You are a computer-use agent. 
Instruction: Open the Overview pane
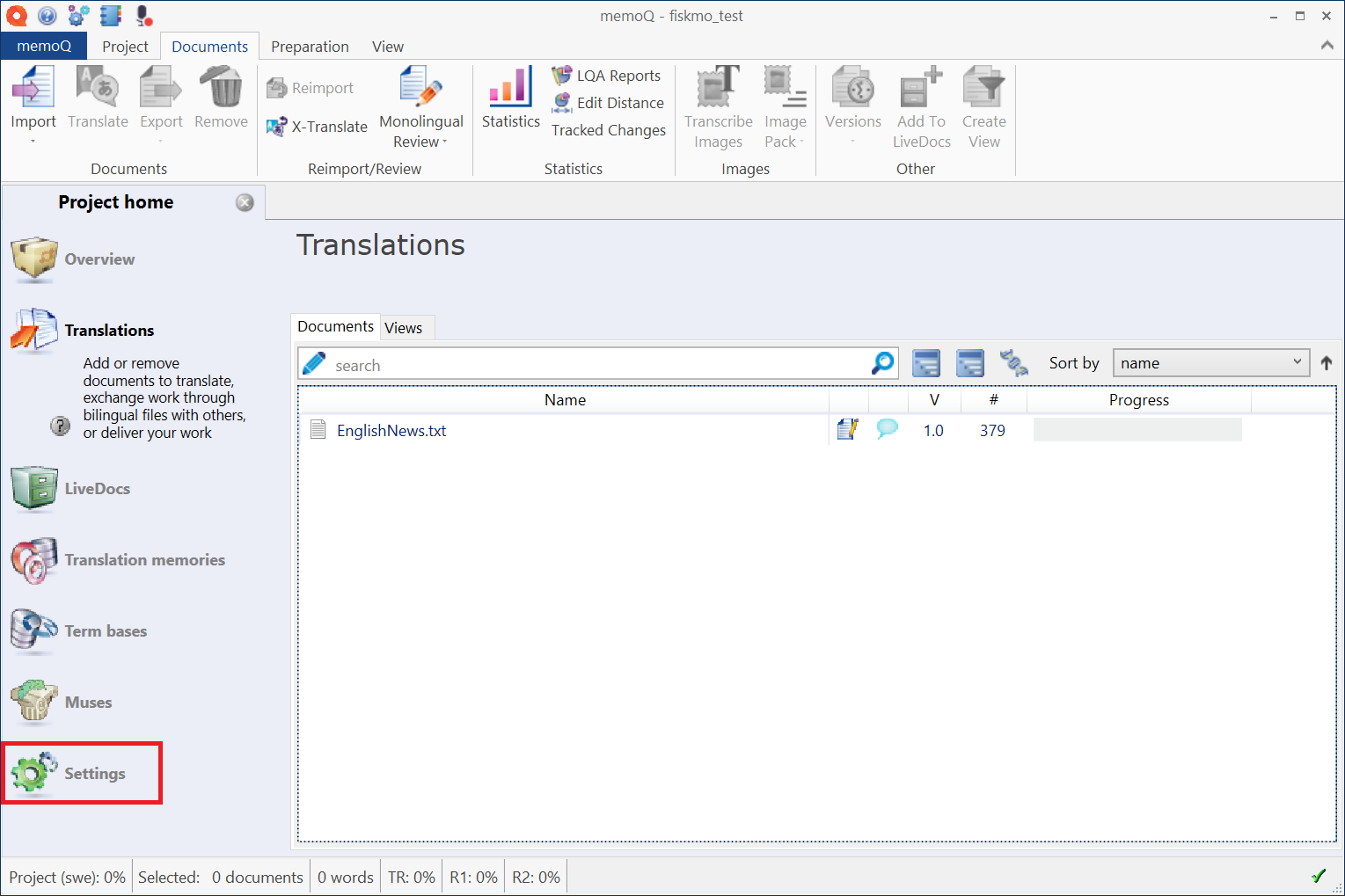coord(74,259)
